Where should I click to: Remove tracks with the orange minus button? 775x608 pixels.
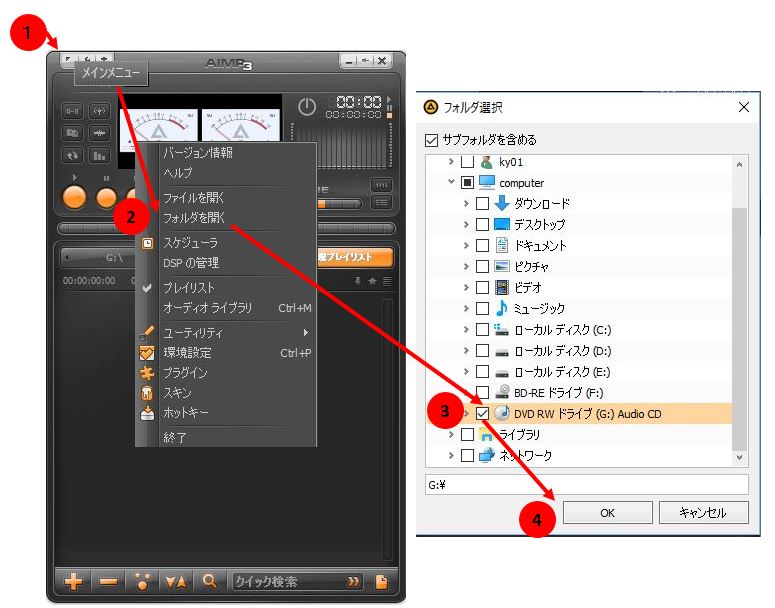(108, 581)
